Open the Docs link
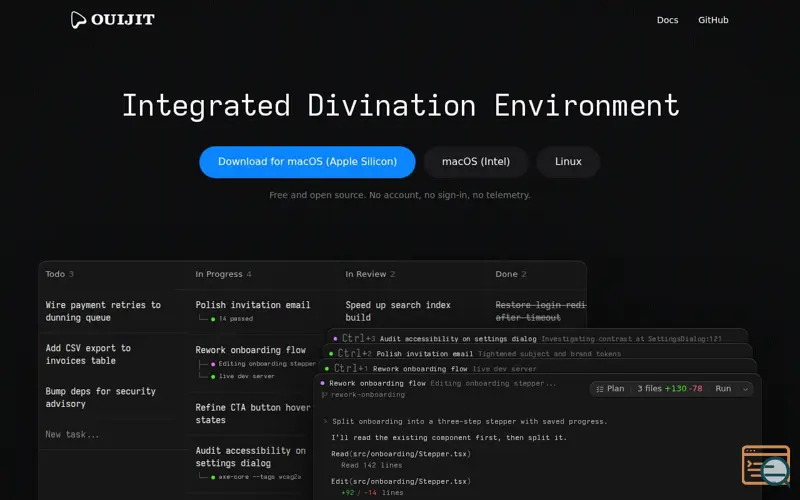The width and height of the screenshot is (800, 500). pos(667,20)
